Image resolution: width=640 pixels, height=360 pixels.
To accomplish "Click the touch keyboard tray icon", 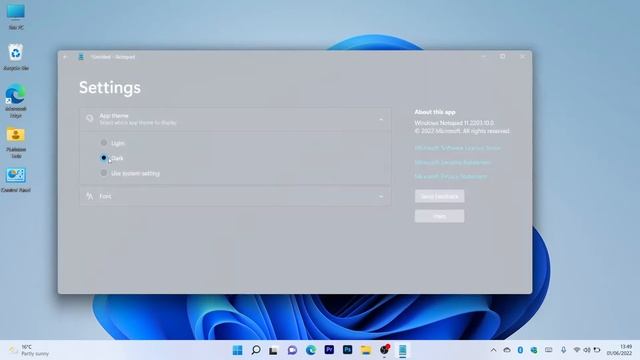I will tap(549, 350).
